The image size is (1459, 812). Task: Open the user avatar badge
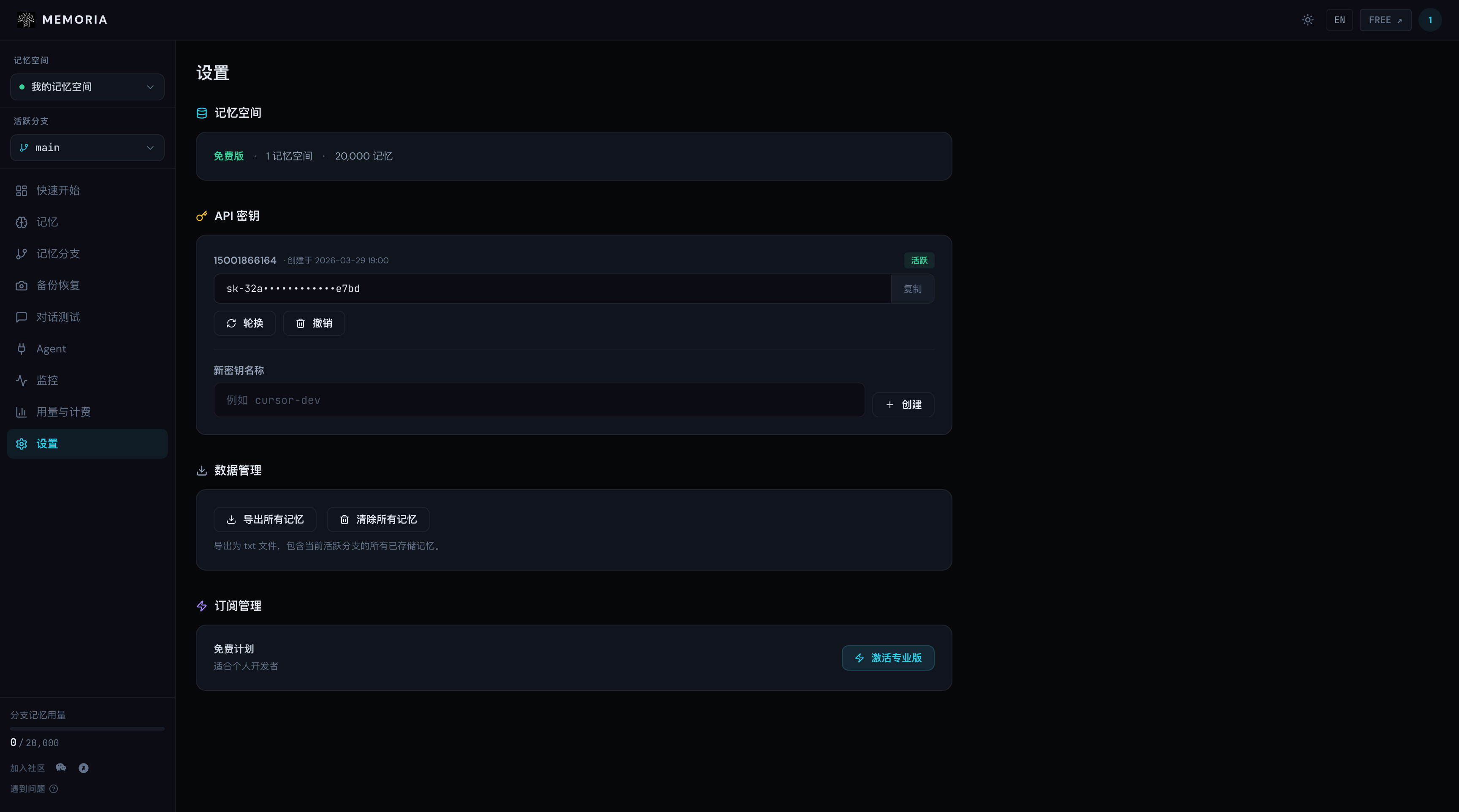coord(1429,20)
